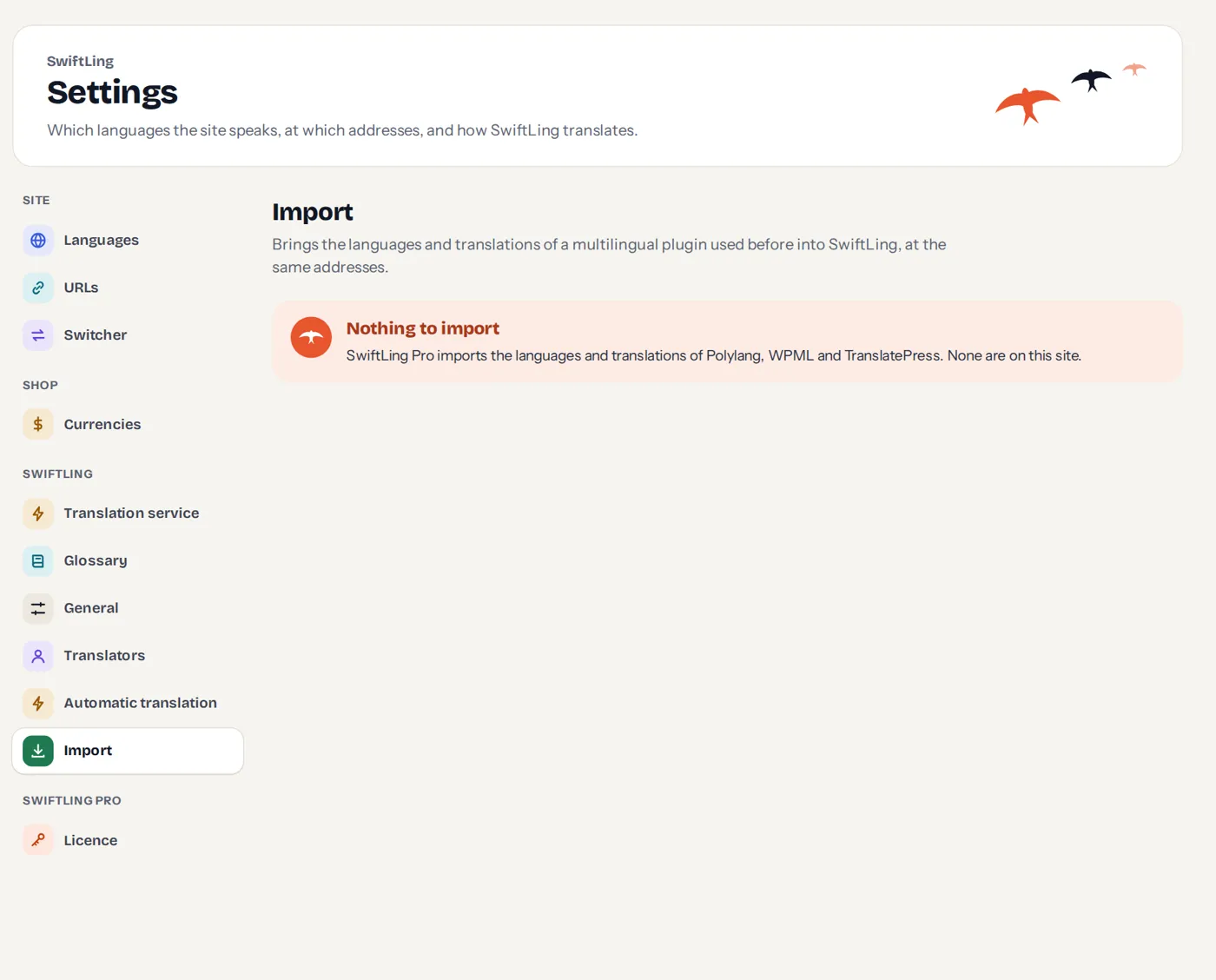Screen dimensions: 1216x980
Task: Click the person icon beside Translators
Action: click(38, 656)
